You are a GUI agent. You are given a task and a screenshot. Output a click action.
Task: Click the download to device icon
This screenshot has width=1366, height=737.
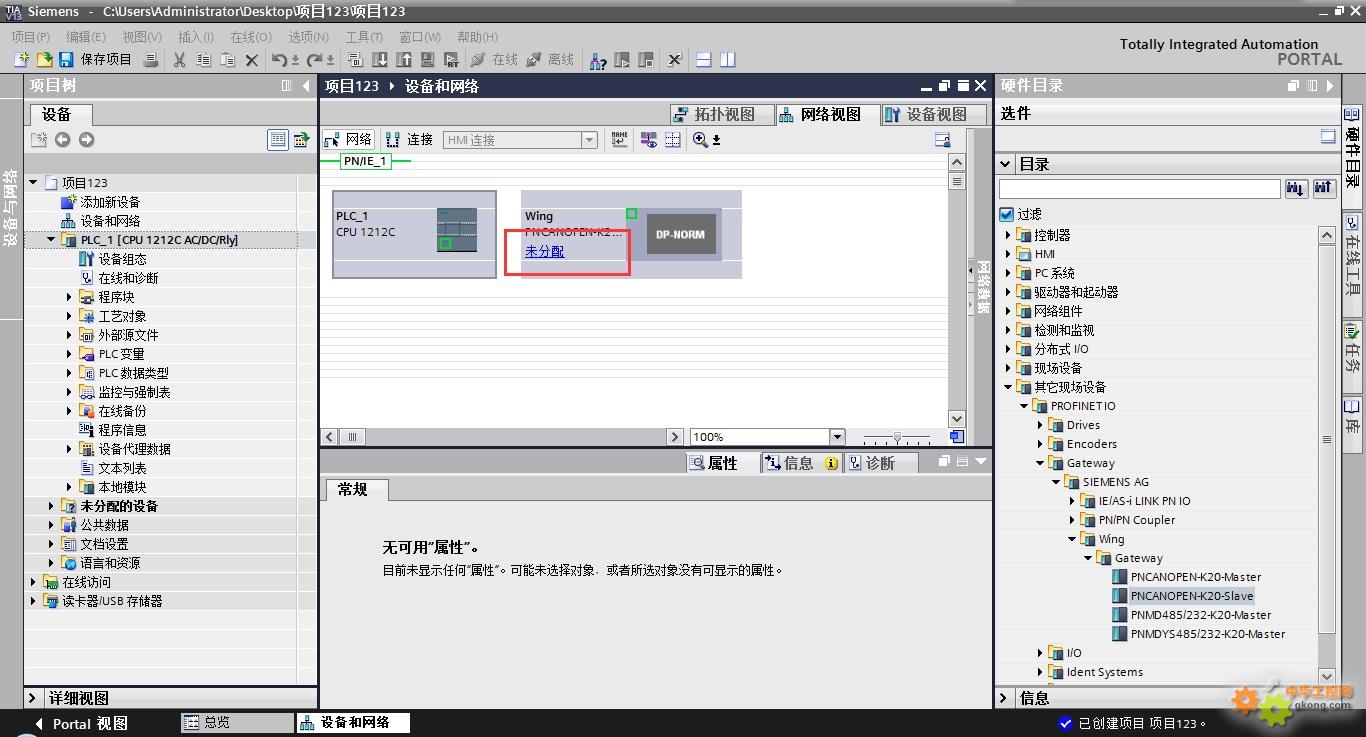380,60
